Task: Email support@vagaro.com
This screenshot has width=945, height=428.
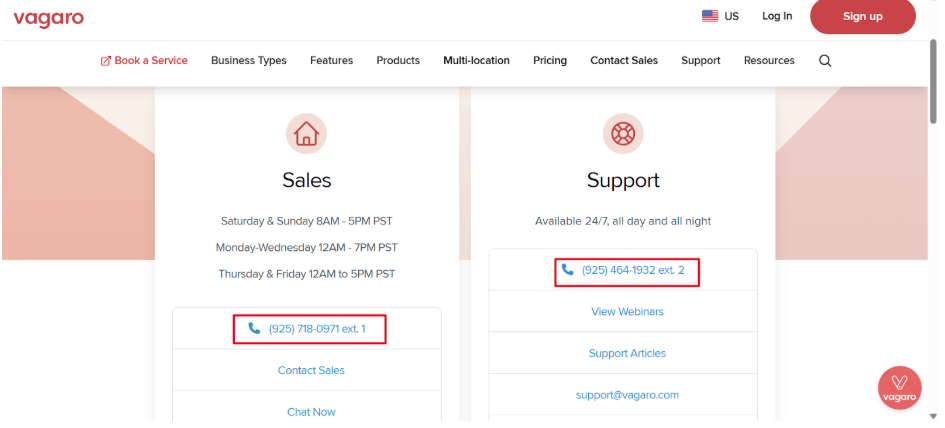Action: (627, 395)
